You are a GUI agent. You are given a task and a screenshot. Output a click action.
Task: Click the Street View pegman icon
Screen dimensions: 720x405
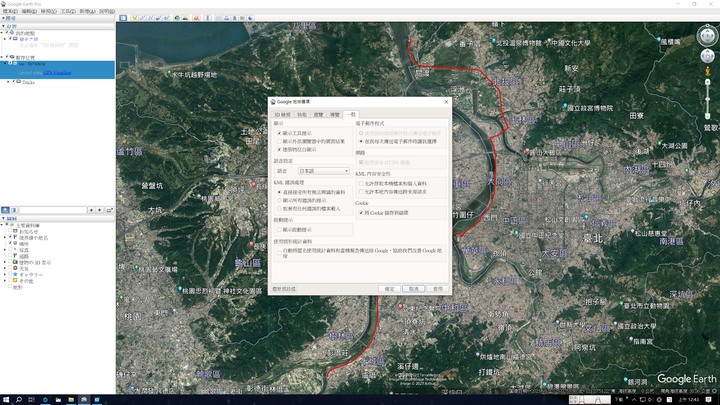[708, 71]
